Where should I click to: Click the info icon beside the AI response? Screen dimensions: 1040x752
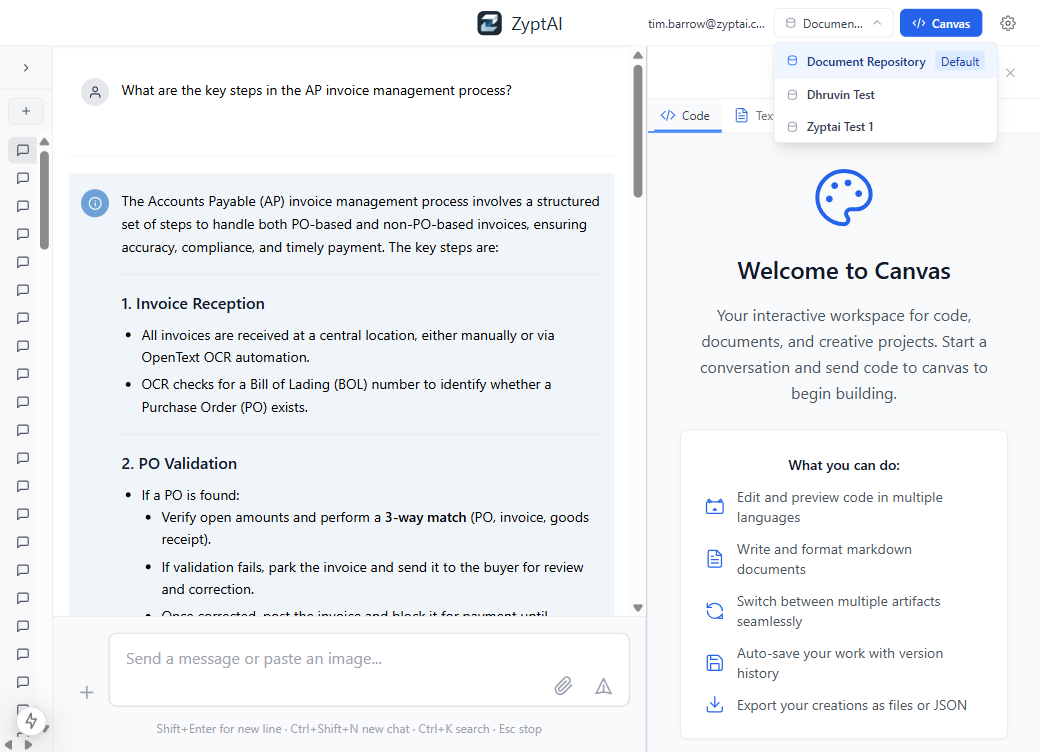coord(95,203)
